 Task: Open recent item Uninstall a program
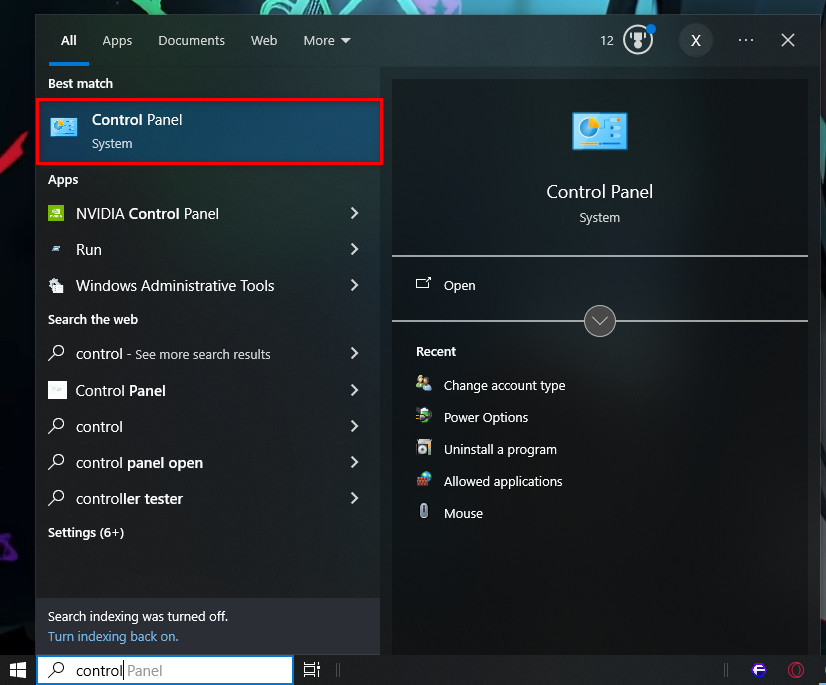tap(500, 449)
